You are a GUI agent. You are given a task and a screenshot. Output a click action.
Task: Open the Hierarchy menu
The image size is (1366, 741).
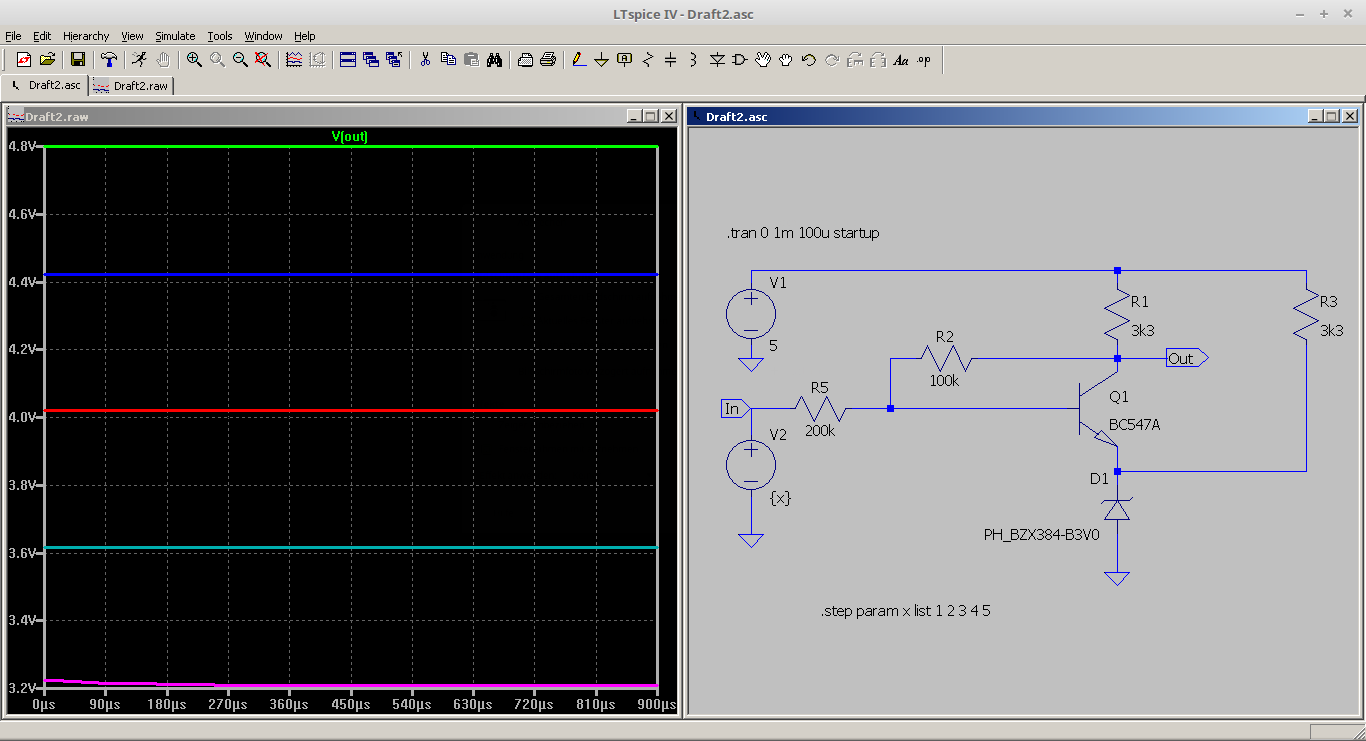86,36
